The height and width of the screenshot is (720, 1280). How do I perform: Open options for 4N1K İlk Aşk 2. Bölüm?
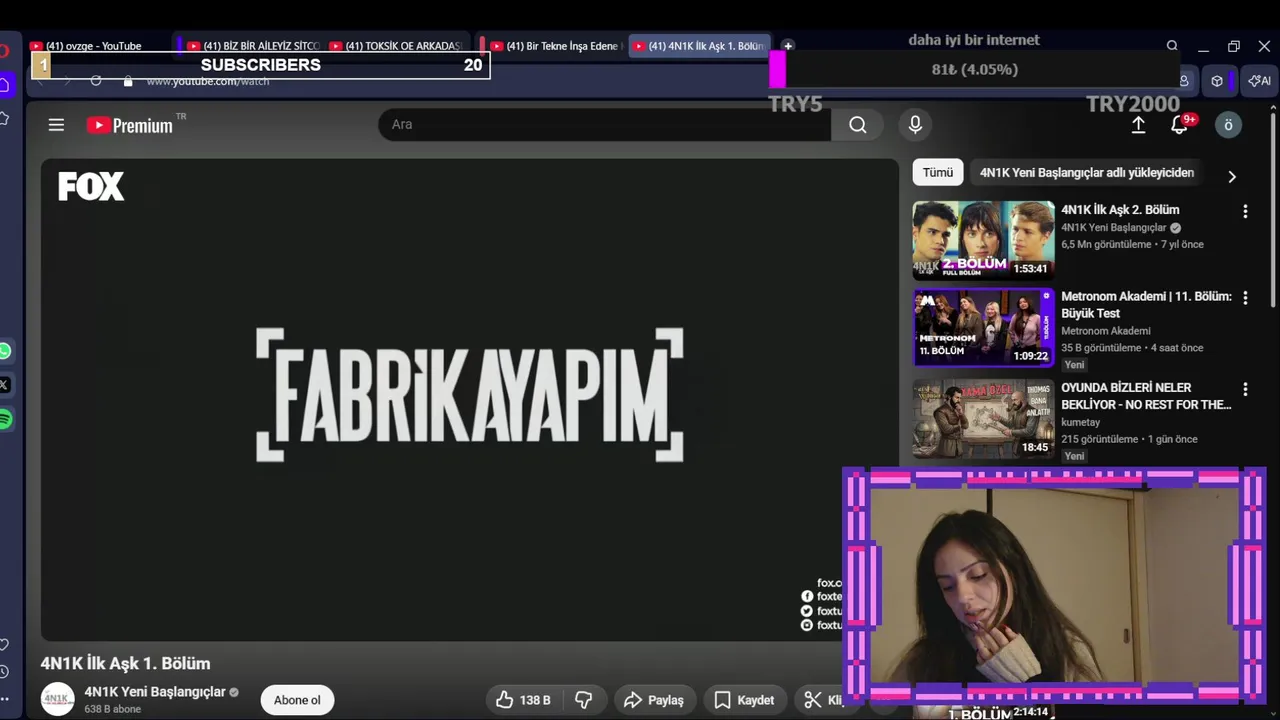1245,212
